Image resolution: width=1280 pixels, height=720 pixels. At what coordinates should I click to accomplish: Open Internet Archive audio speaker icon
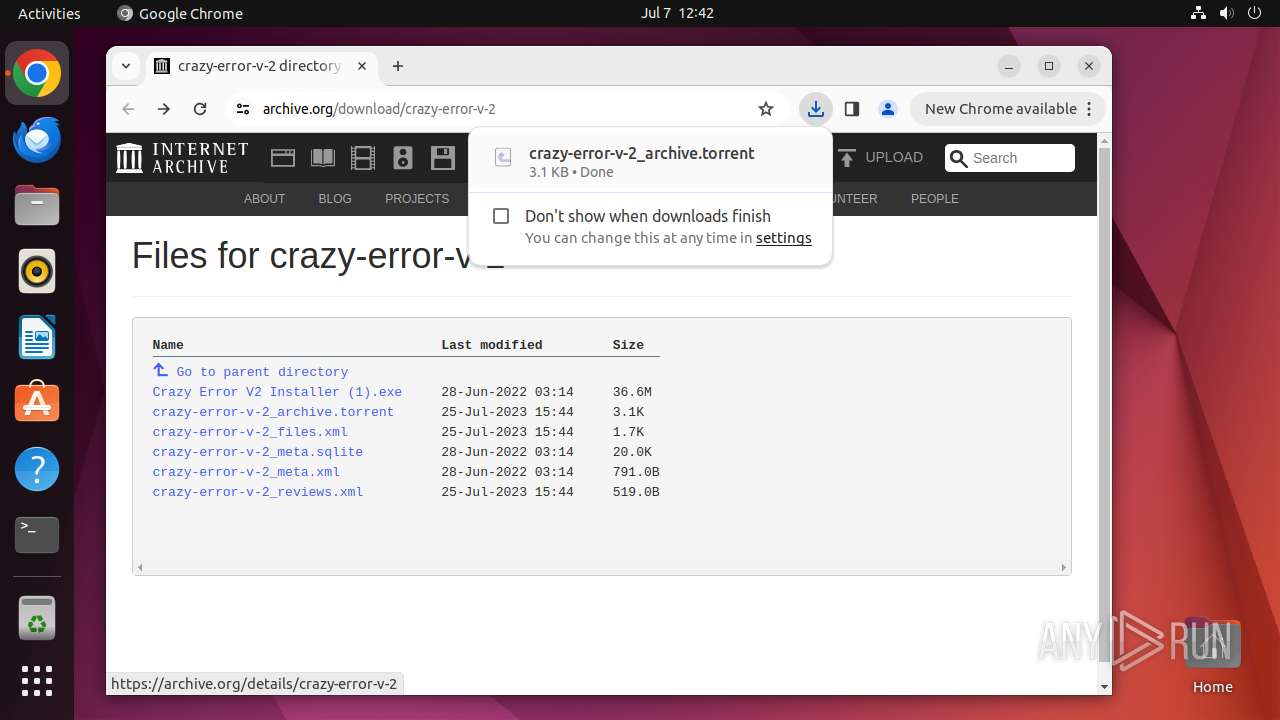tap(403, 158)
